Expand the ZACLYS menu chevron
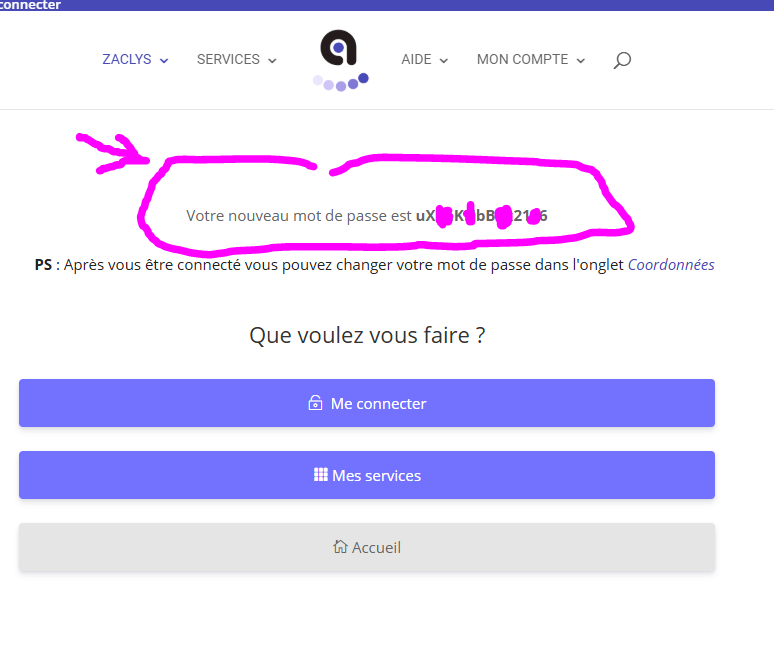774x649 pixels. (x=164, y=61)
